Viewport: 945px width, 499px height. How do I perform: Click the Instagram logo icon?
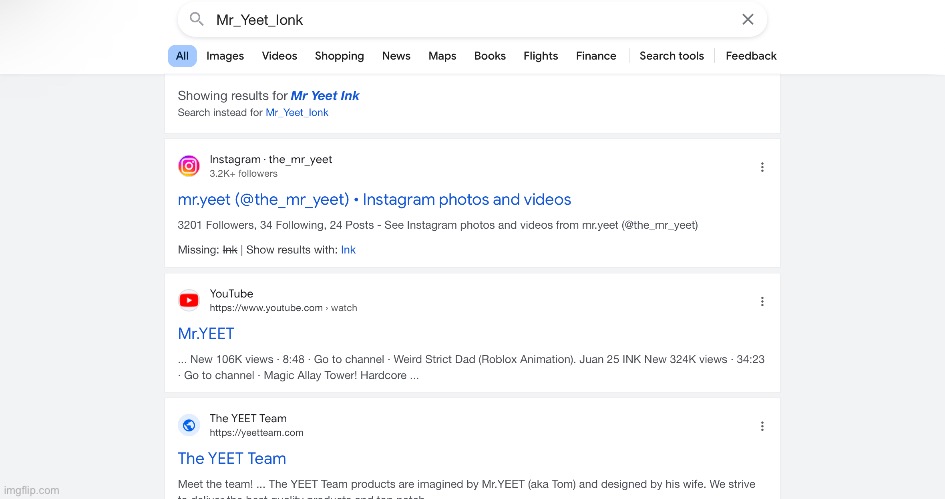(189, 166)
